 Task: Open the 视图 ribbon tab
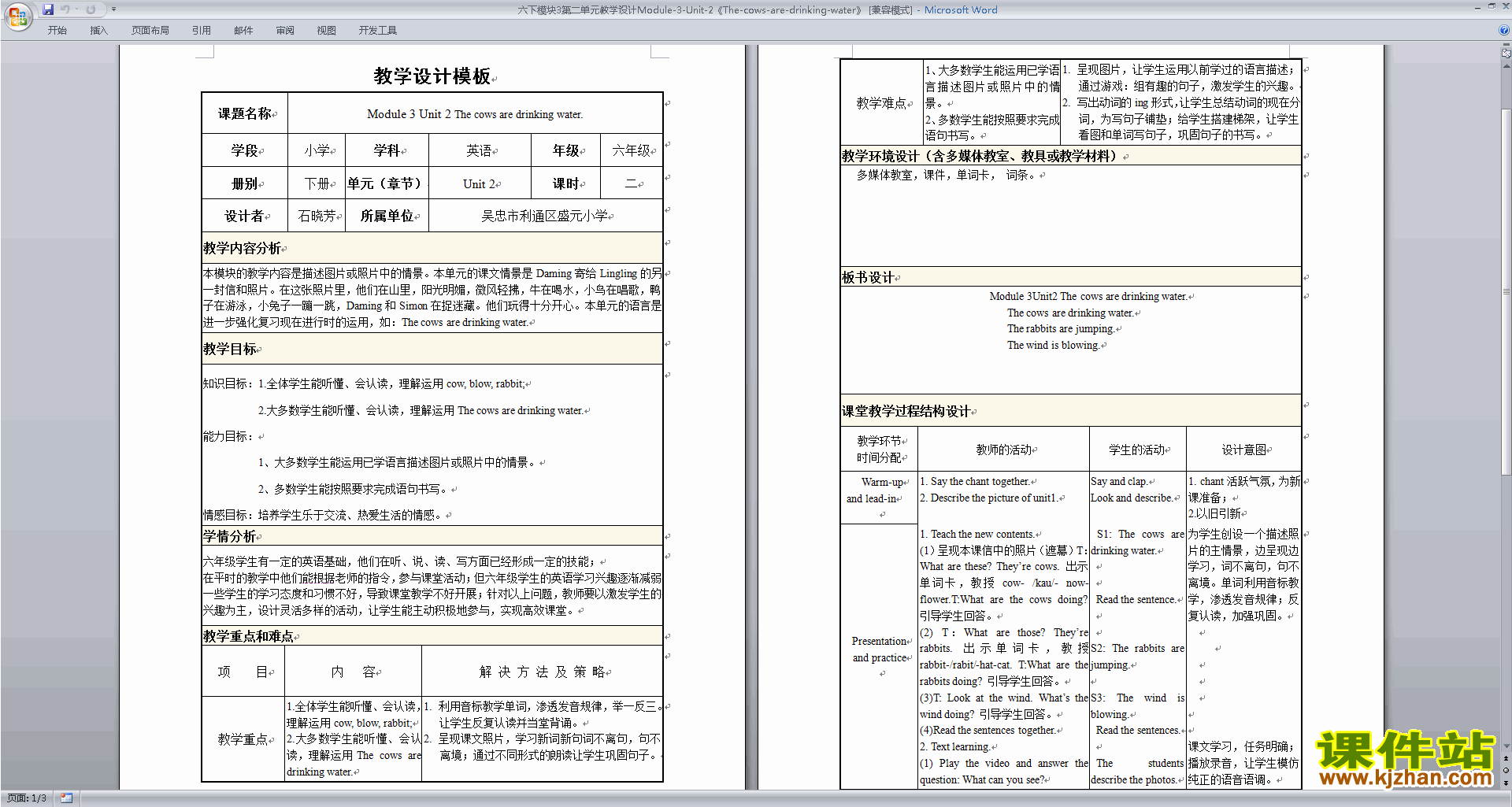coord(327,31)
